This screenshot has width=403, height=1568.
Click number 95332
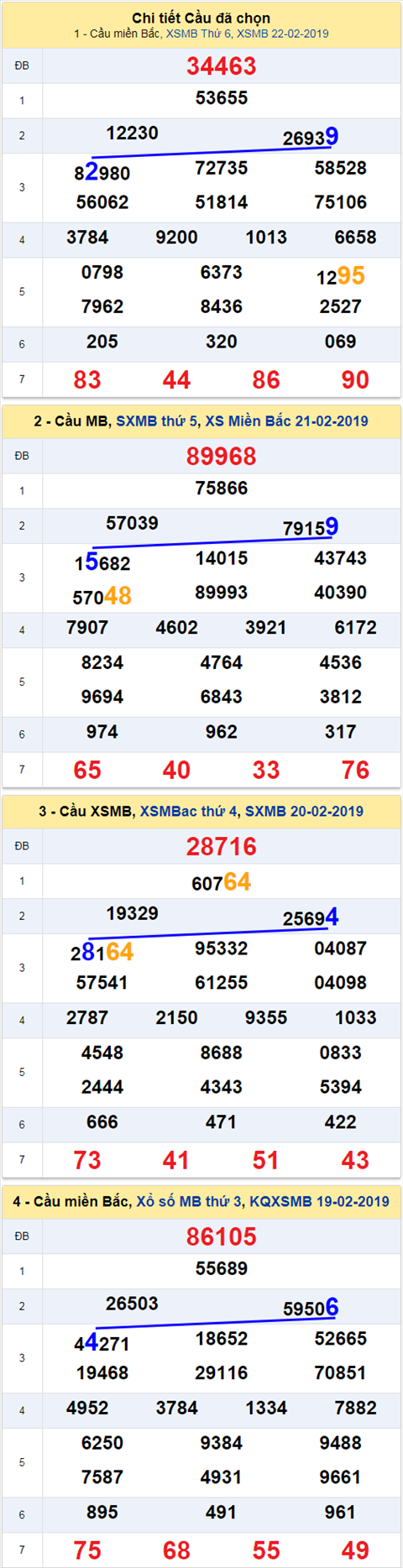pos(222,949)
